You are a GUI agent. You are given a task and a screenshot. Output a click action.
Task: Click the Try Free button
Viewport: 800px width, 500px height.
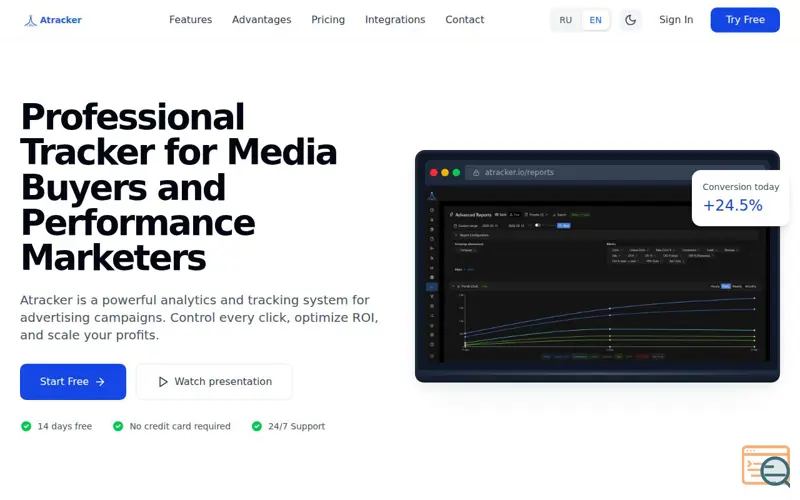pos(745,20)
